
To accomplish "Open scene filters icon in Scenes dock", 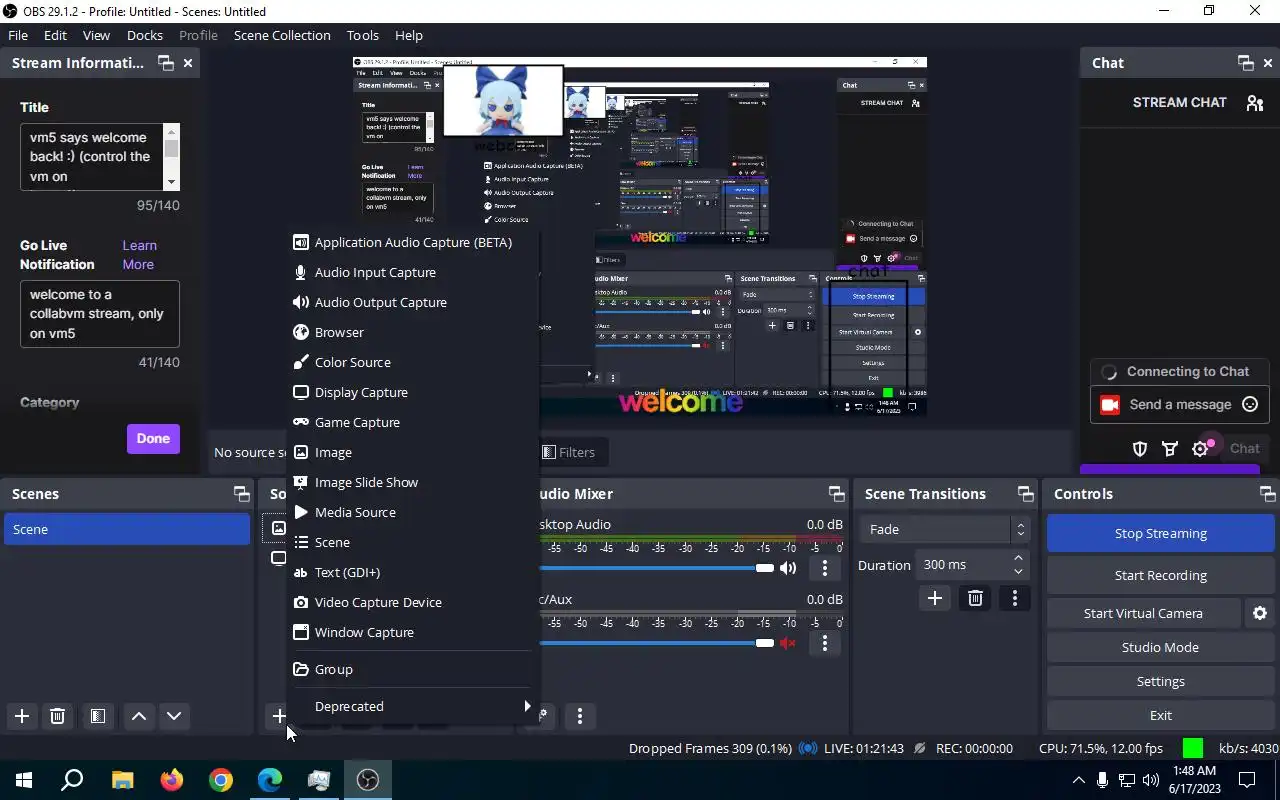I will click(98, 716).
